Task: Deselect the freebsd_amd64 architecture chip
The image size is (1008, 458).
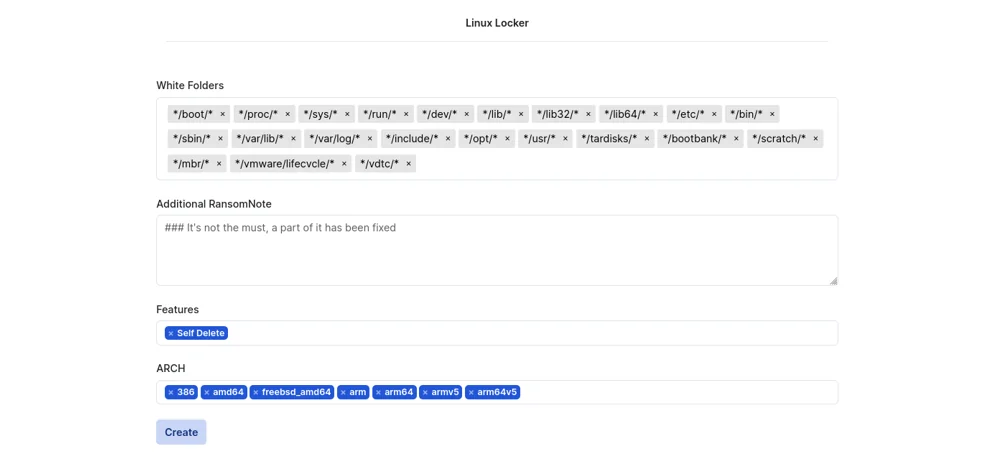Action: click(x=255, y=392)
